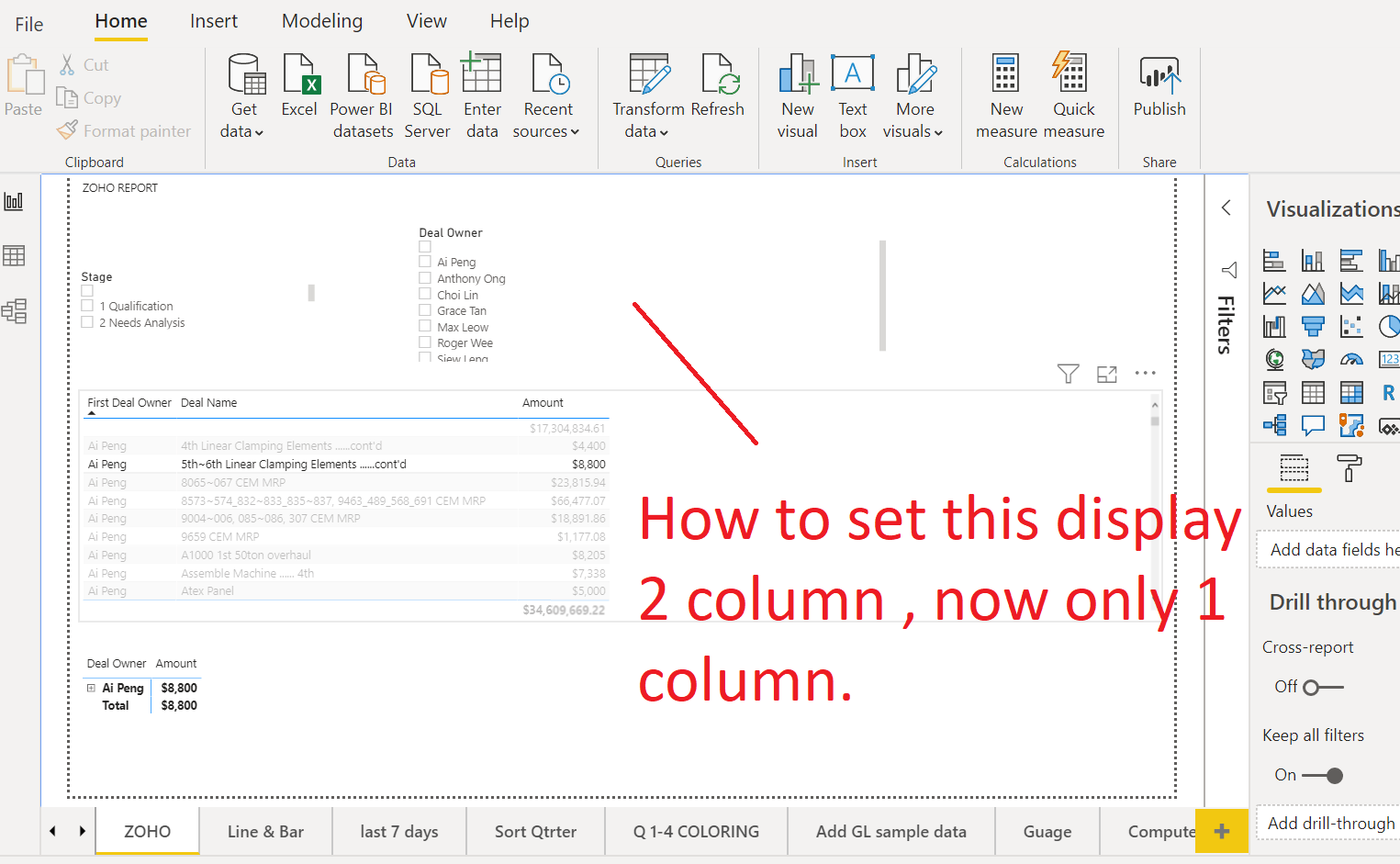Turn on the Cross-report toggle
Image resolution: width=1400 pixels, height=864 pixels.
(1323, 687)
